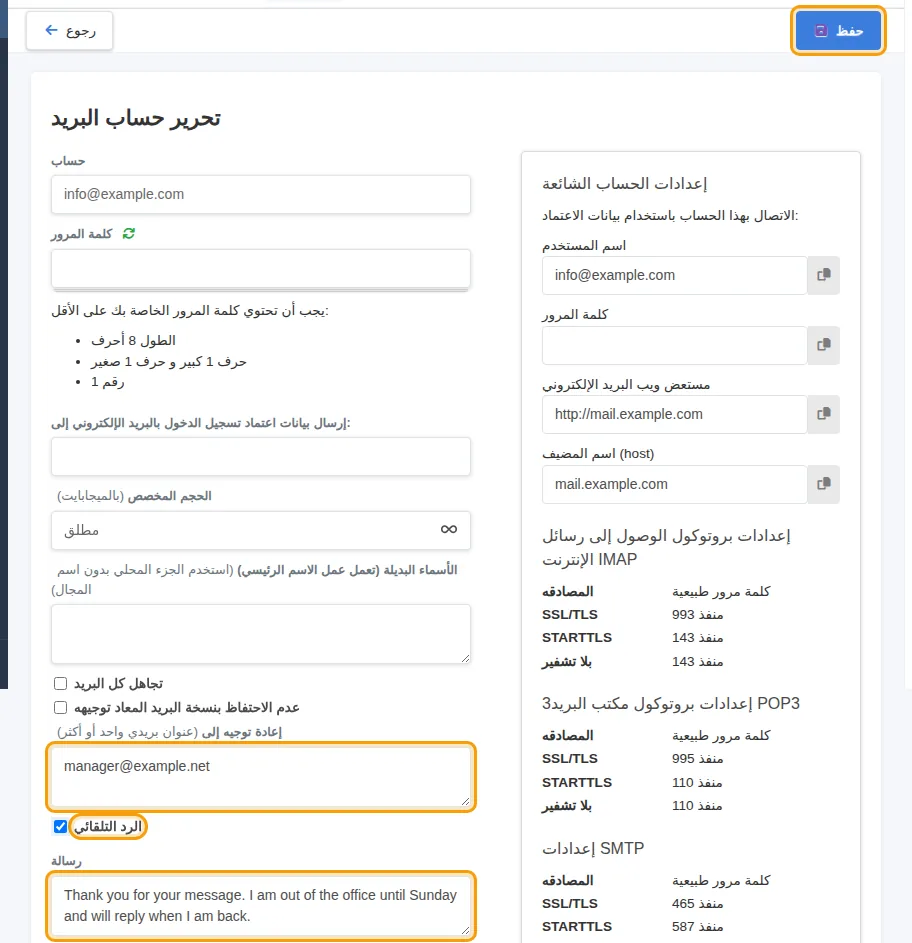Focus the حساب account field info@example.com
Screen dimensions: 912x943
260,194
